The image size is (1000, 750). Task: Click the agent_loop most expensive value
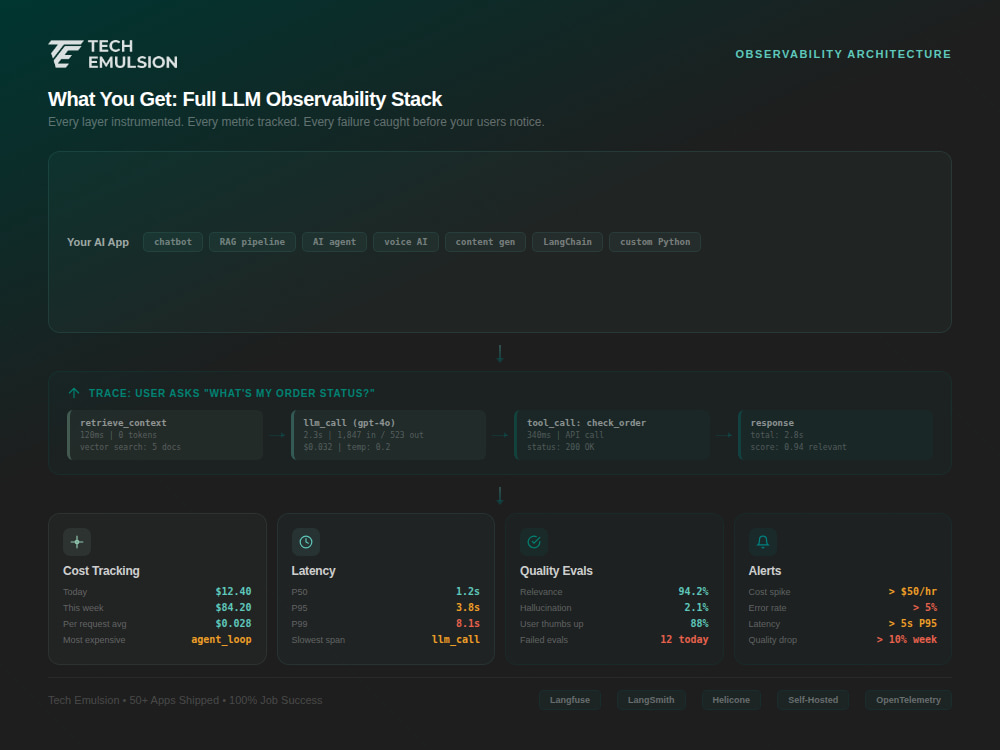[221, 639]
